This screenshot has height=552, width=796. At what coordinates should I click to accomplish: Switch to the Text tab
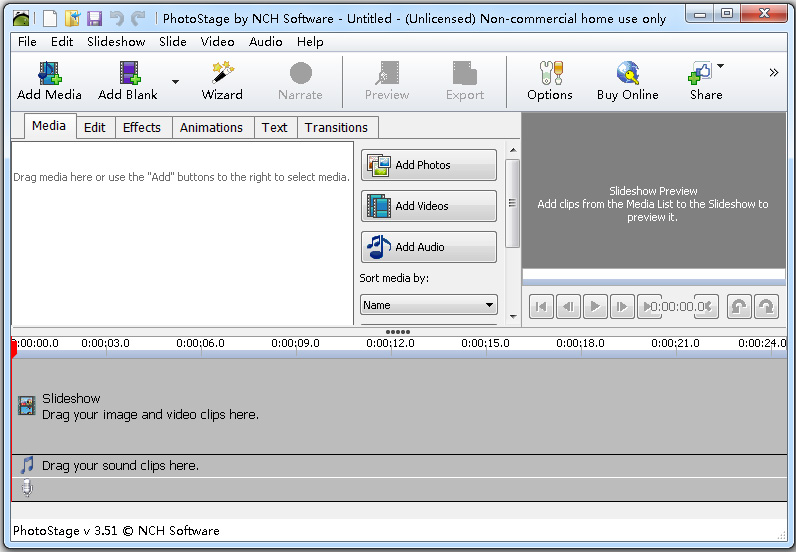tap(275, 127)
